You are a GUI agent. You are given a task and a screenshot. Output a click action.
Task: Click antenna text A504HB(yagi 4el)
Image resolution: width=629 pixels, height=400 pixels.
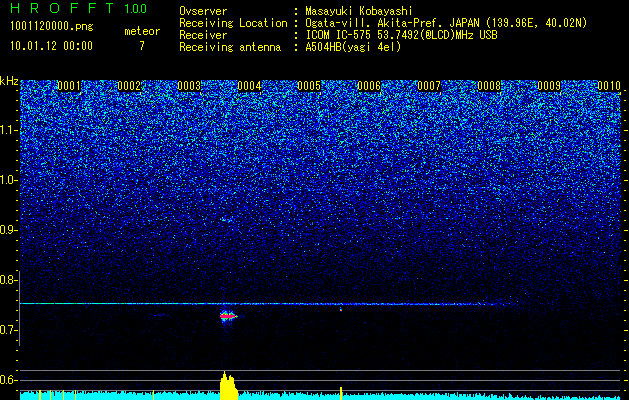[x=353, y=47]
